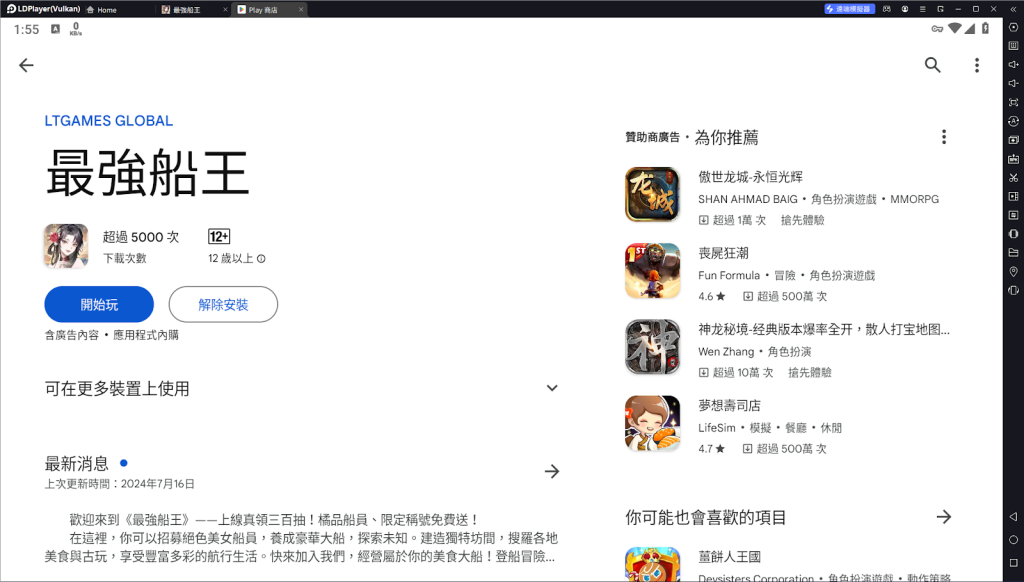The image size is (1024, 582).
Task: Open 你可能也會喜歡的項目 arrow
Action: [944, 517]
